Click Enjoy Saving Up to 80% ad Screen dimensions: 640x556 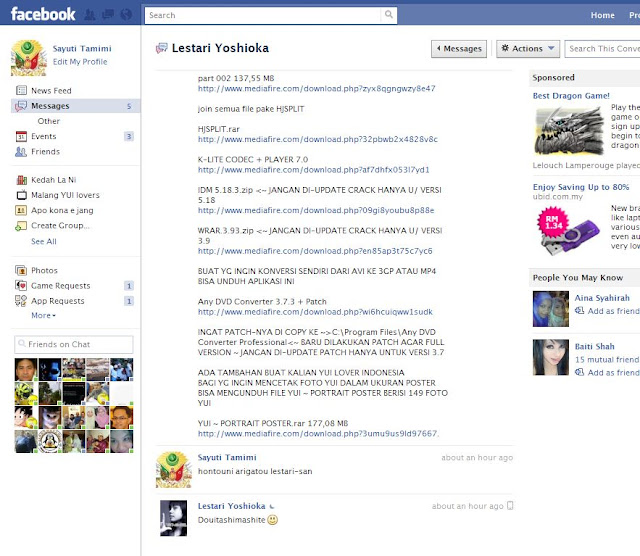click(581, 187)
